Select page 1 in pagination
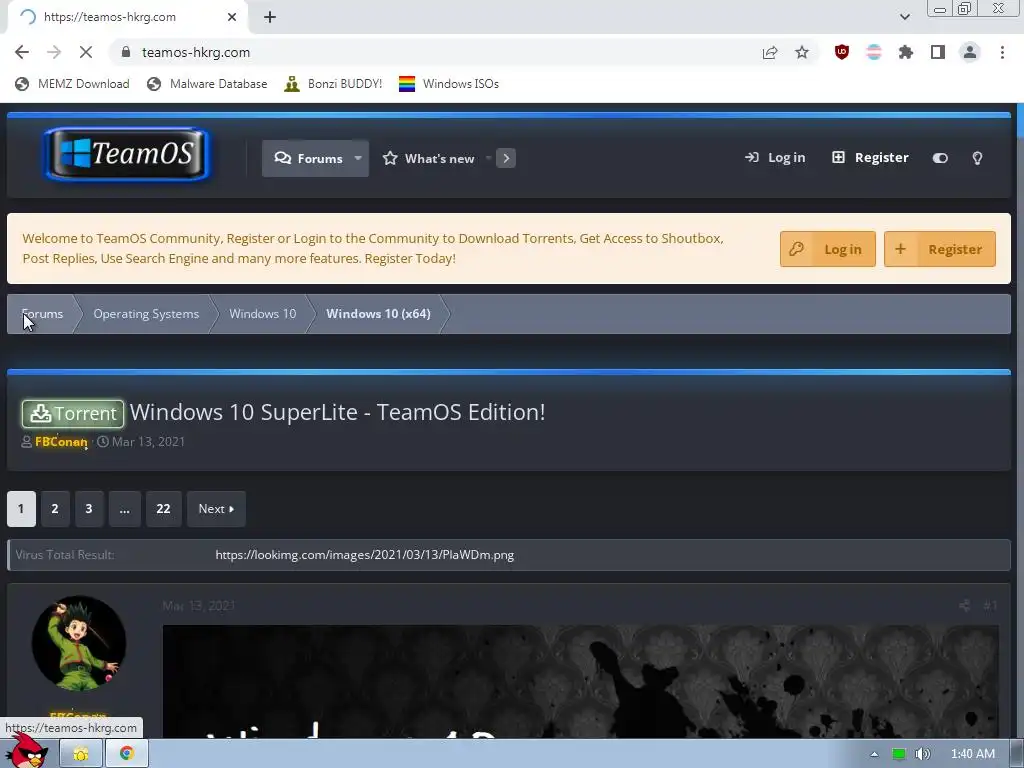 pos(21,509)
